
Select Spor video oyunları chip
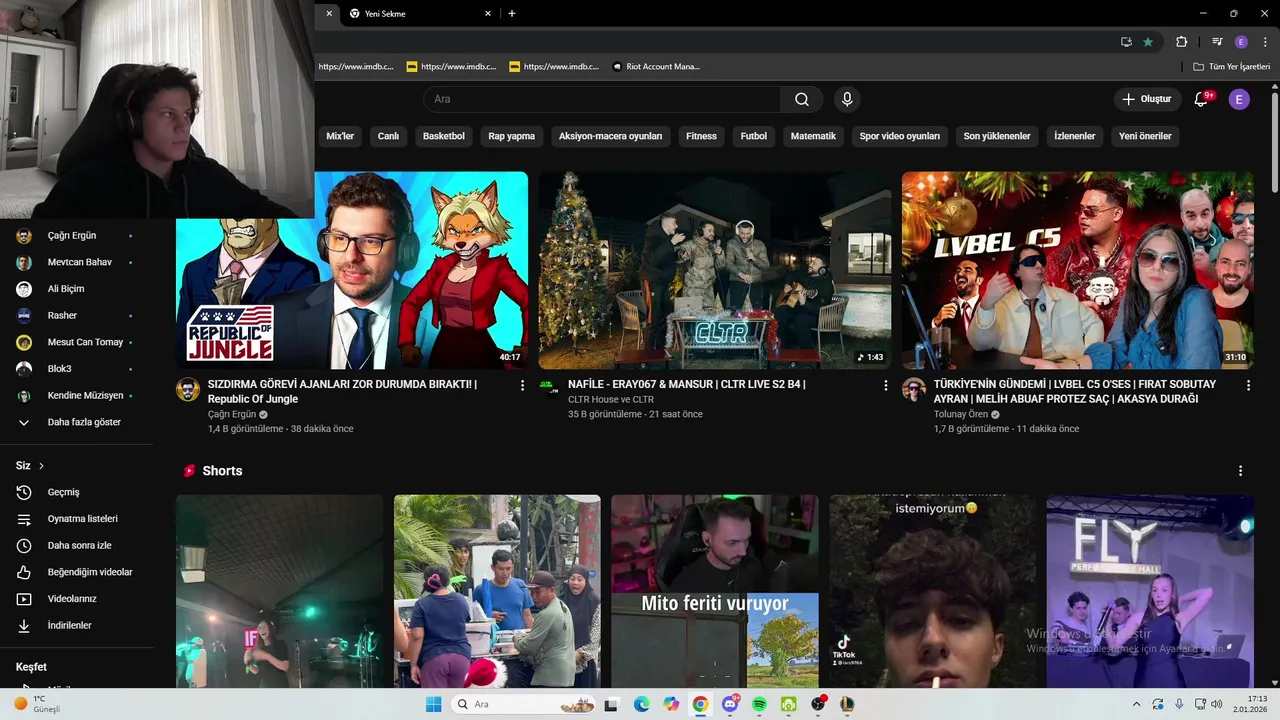(900, 136)
